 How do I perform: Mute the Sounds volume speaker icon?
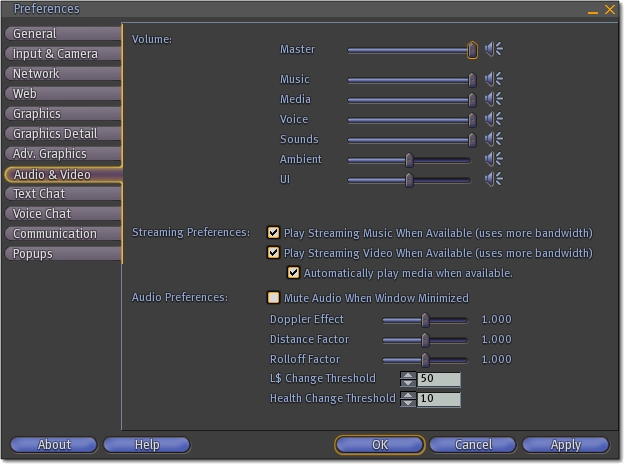493,139
